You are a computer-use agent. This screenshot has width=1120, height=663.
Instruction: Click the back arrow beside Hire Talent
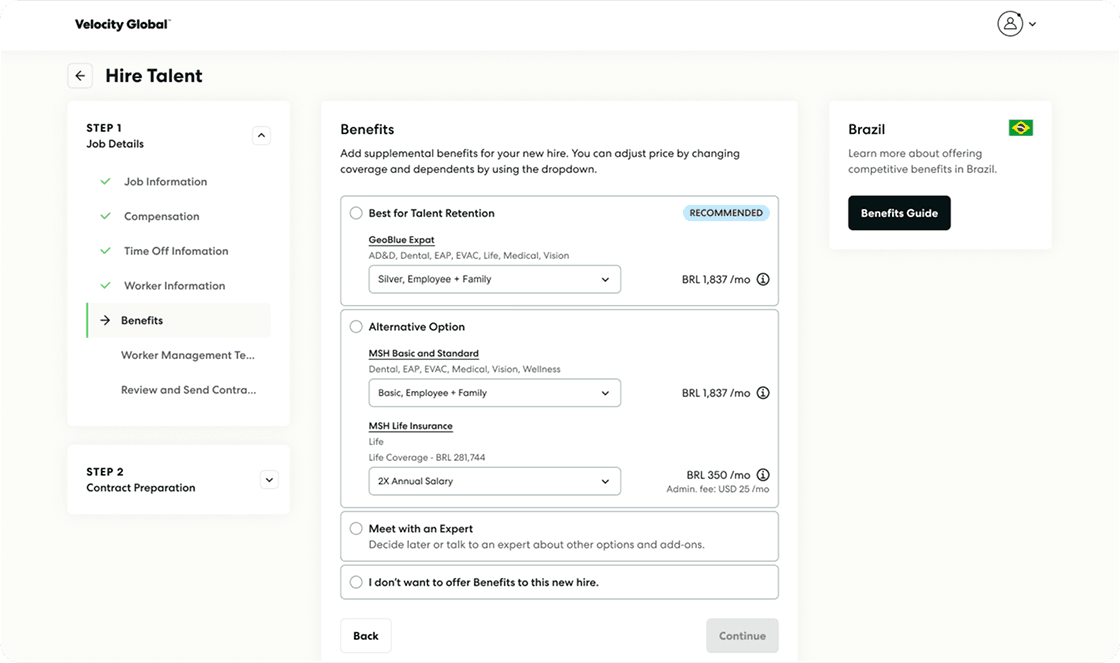coord(80,76)
